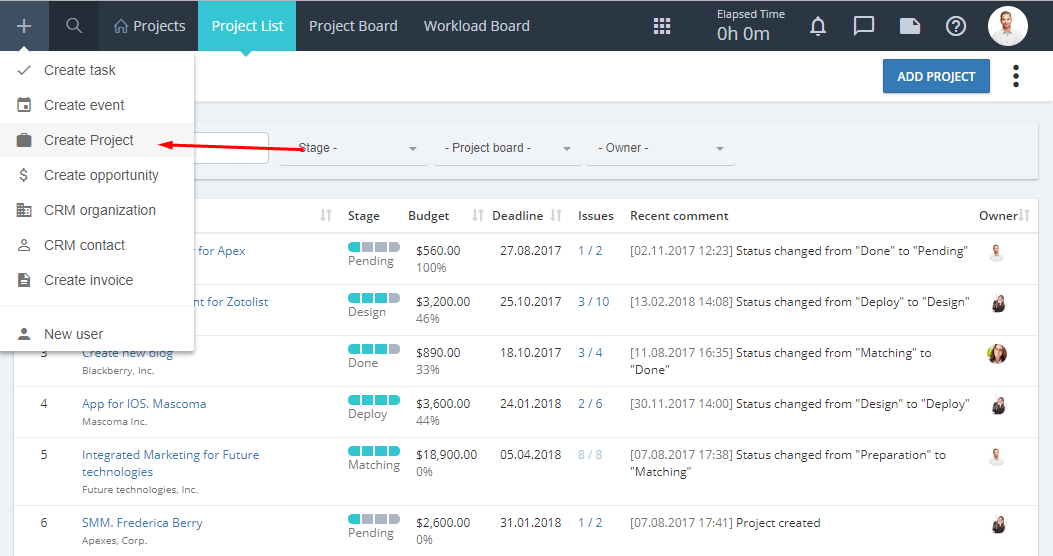The height and width of the screenshot is (556, 1053).
Task: Click the Create opportunity dollar icon
Action: click(24, 175)
